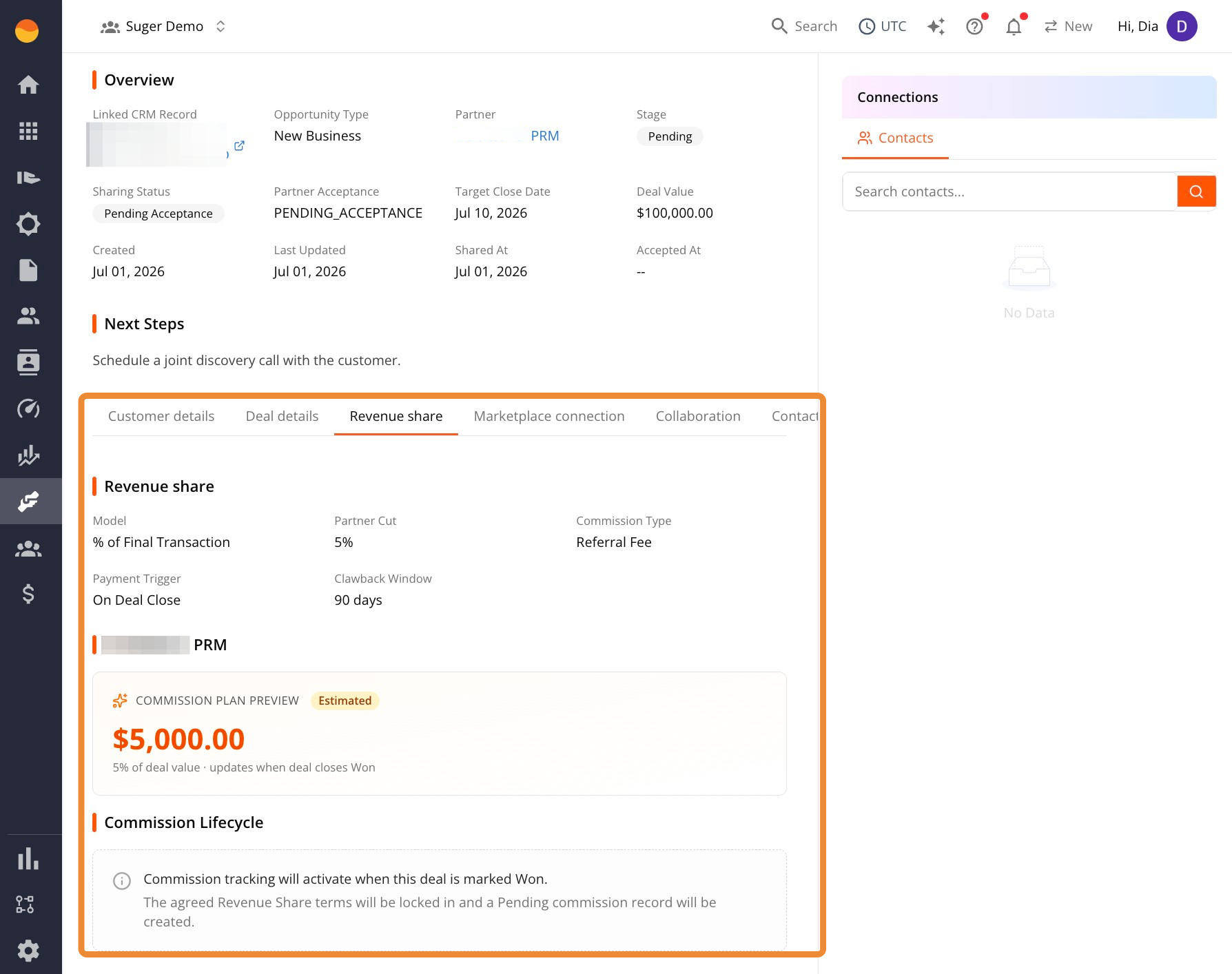
Task: Open the hexagon integrations sidebar icon
Action: (x=28, y=224)
